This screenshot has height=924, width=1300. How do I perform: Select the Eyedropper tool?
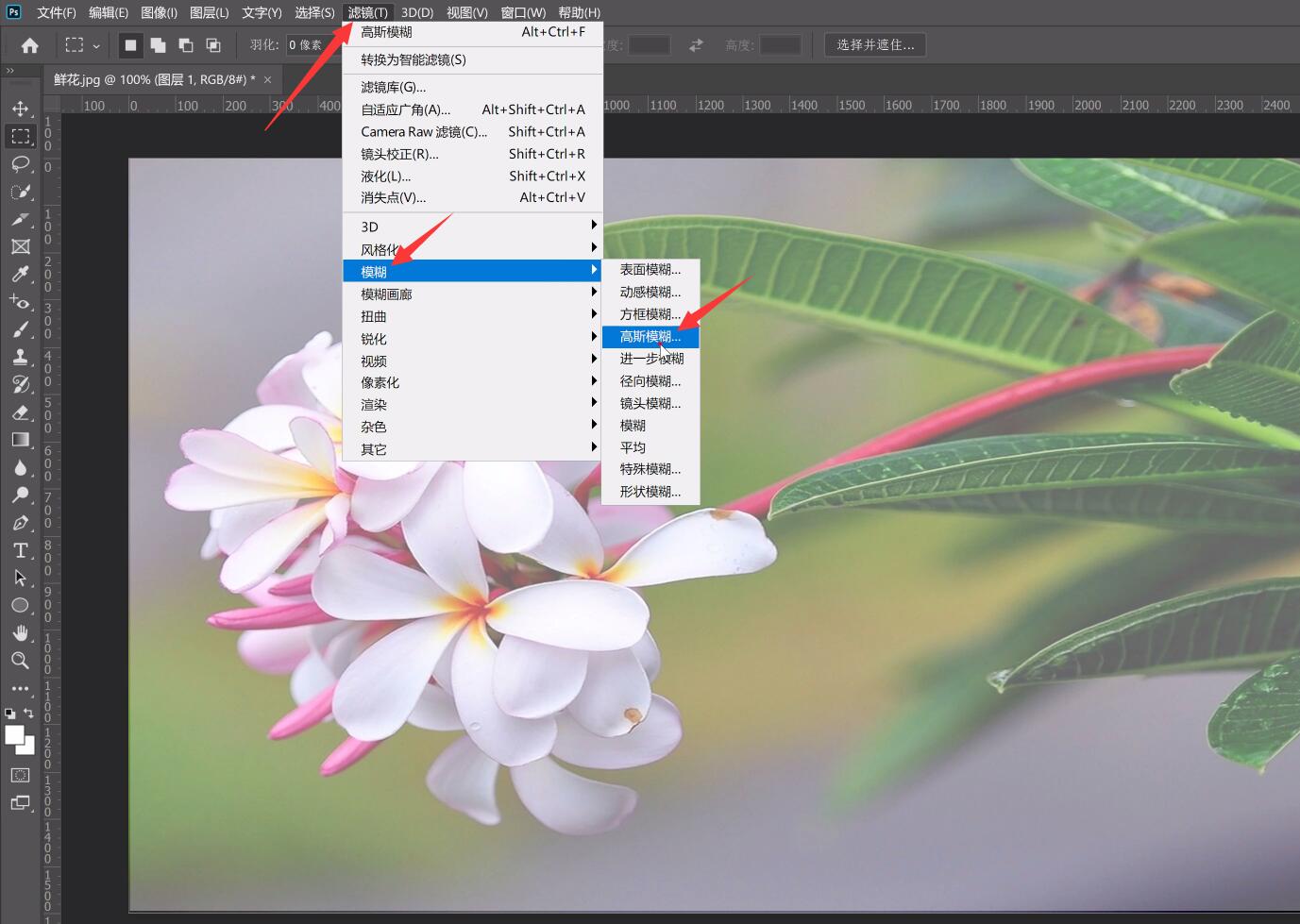(x=20, y=274)
